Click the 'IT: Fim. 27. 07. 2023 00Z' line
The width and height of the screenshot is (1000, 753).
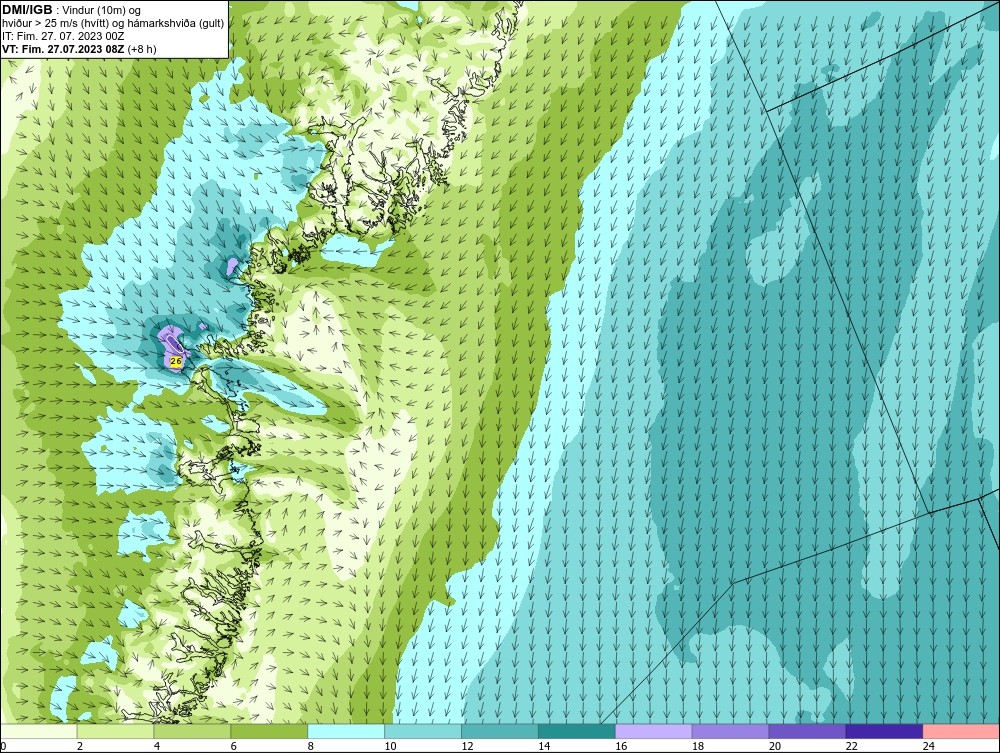(x=63, y=36)
